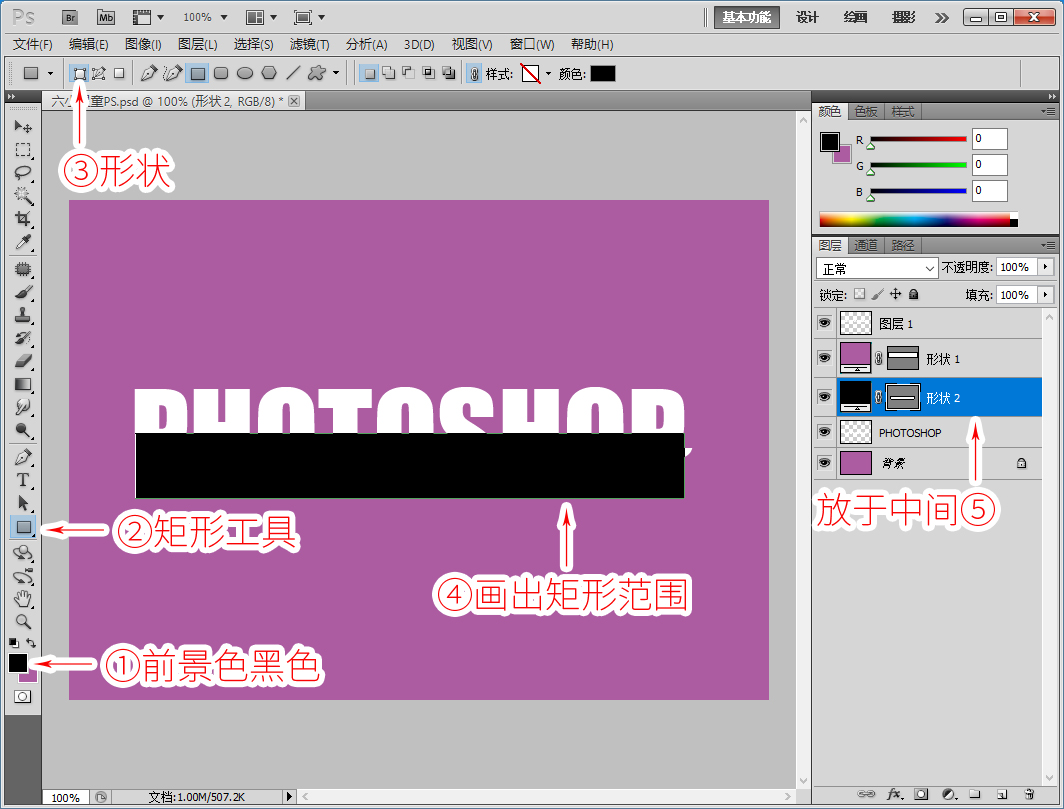Select the Crop tool
Viewport: 1064px width, 809px height.
tap(23, 219)
